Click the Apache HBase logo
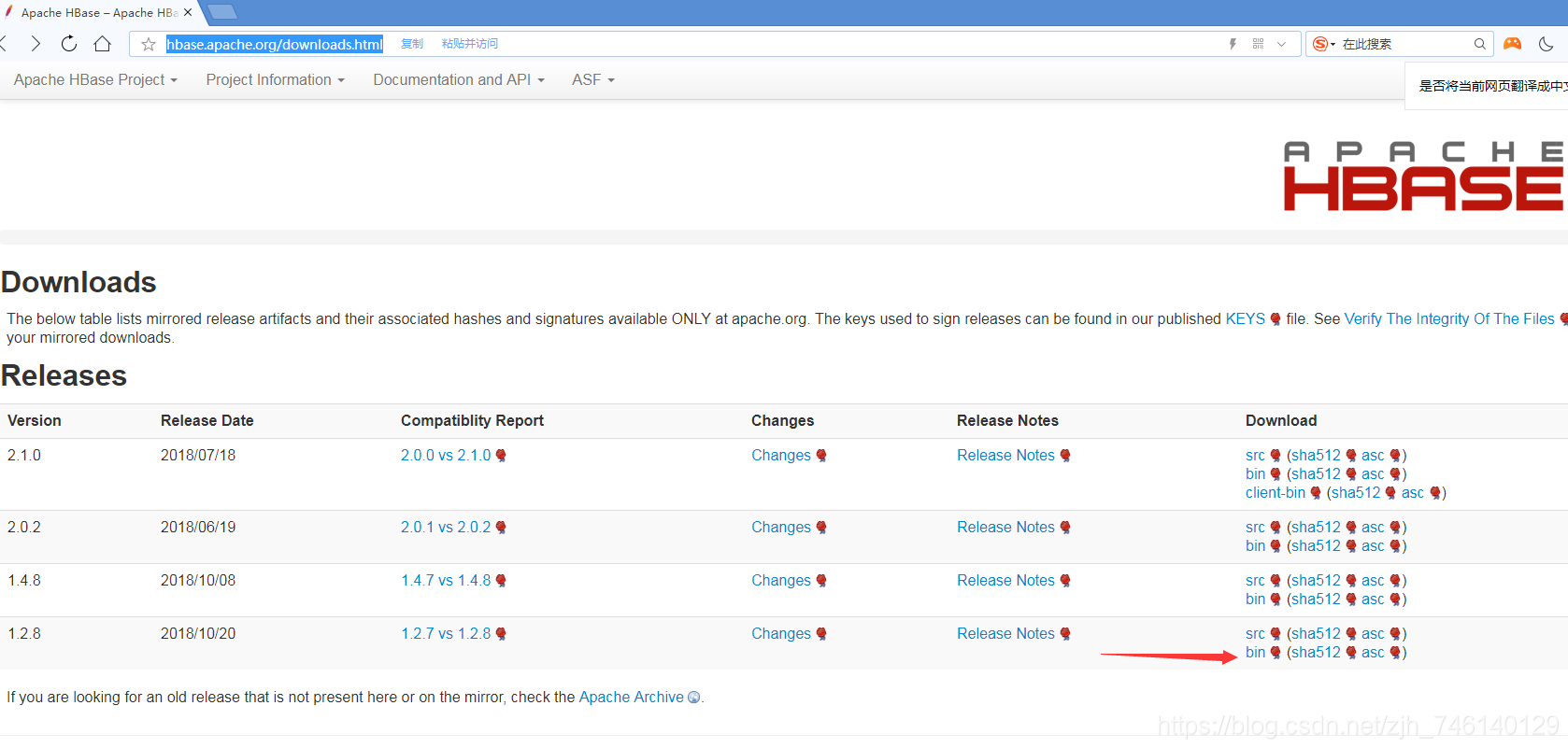 [1423, 176]
